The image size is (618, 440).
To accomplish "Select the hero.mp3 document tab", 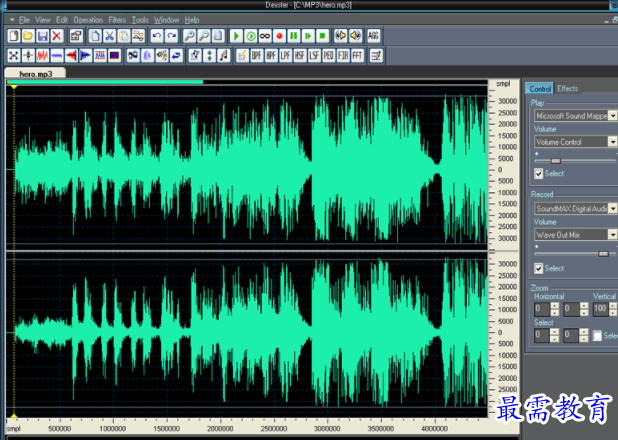I will tap(35, 74).
